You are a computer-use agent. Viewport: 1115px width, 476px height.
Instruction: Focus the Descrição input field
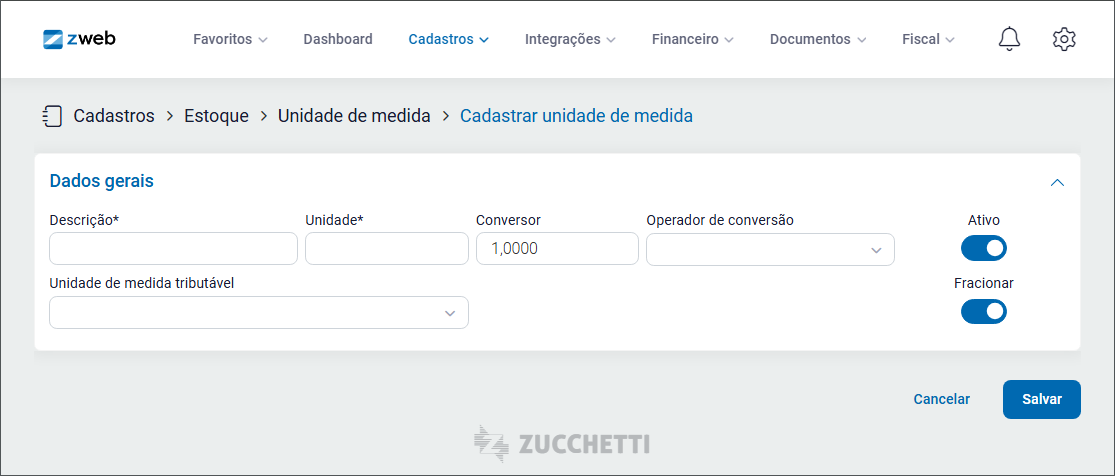coord(174,249)
